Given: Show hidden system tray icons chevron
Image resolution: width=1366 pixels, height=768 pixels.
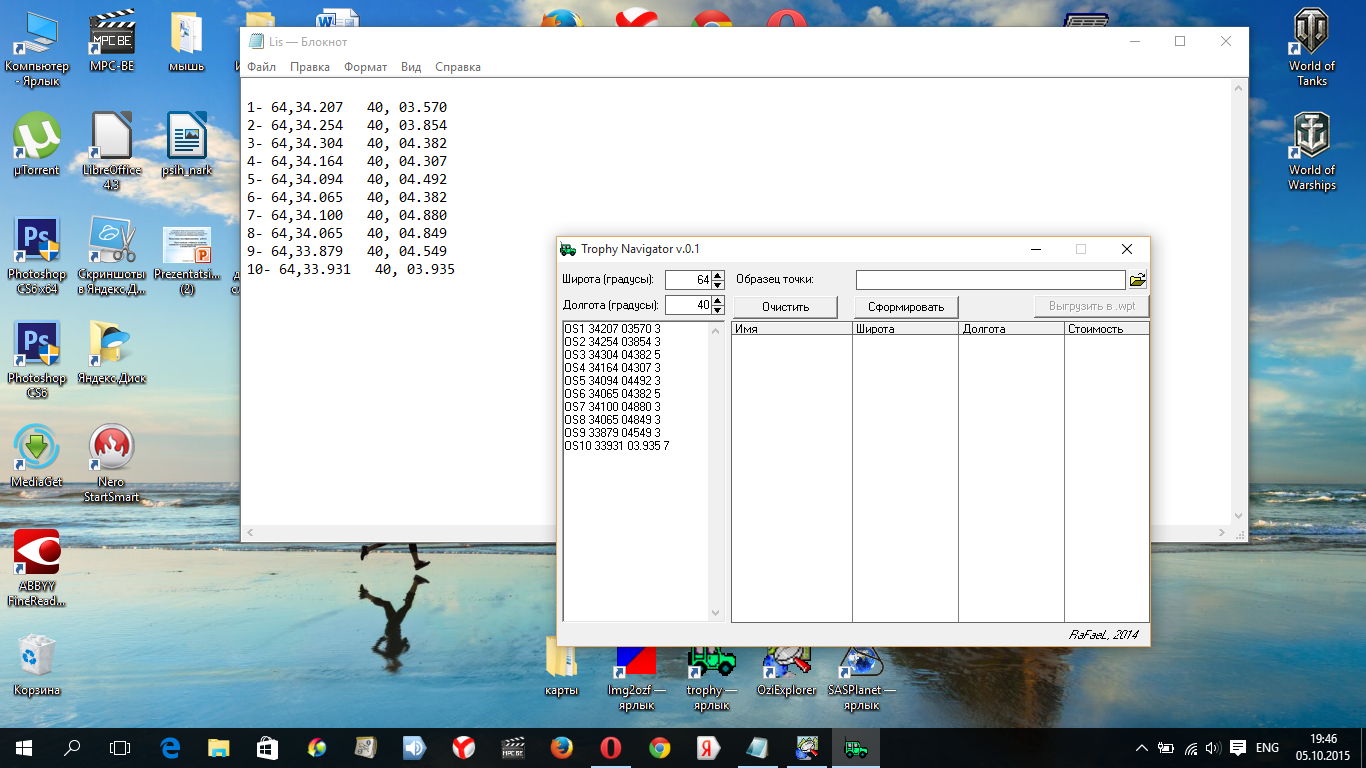Looking at the screenshot, I should point(1142,748).
